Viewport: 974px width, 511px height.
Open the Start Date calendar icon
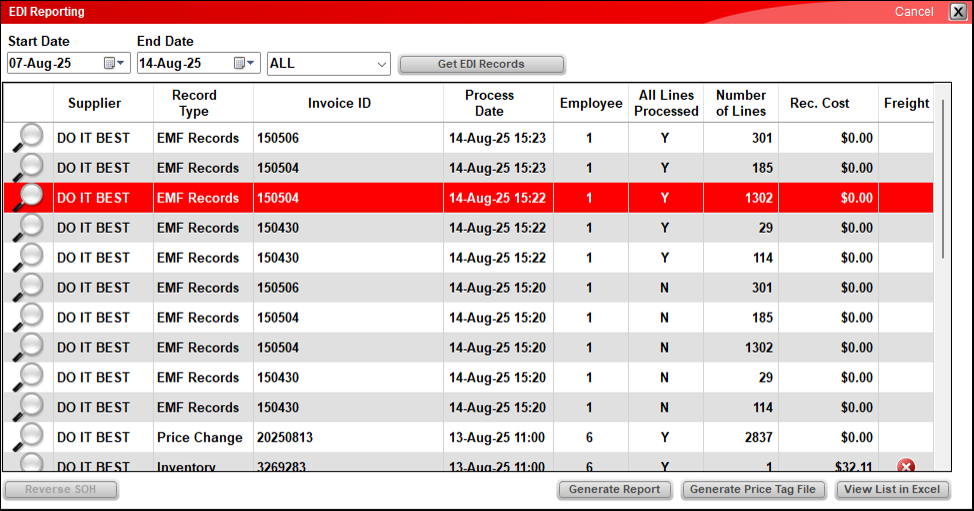[109, 63]
